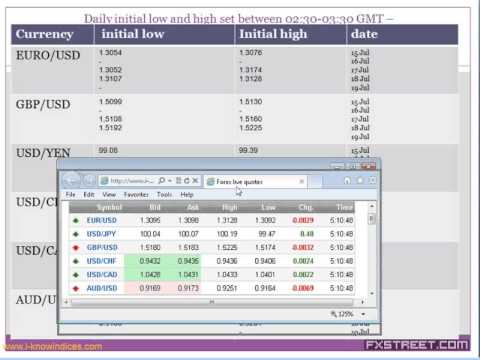The height and width of the screenshot is (360, 480).
Task: Open the File menu
Action: point(70,195)
